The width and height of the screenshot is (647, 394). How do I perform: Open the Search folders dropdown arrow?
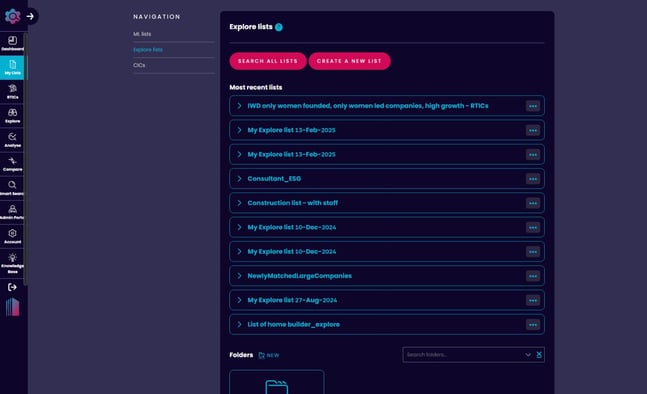click(528, 355)
